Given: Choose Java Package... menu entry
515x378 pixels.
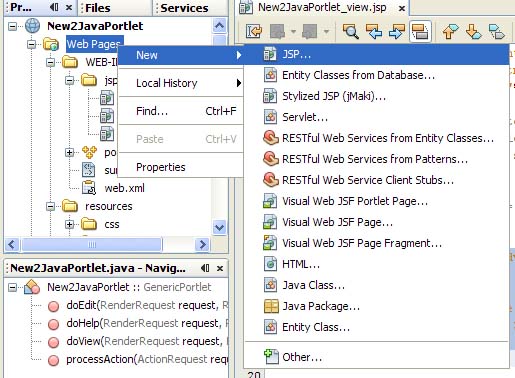Looking at the screenshot, I should [x=376, y=306].
